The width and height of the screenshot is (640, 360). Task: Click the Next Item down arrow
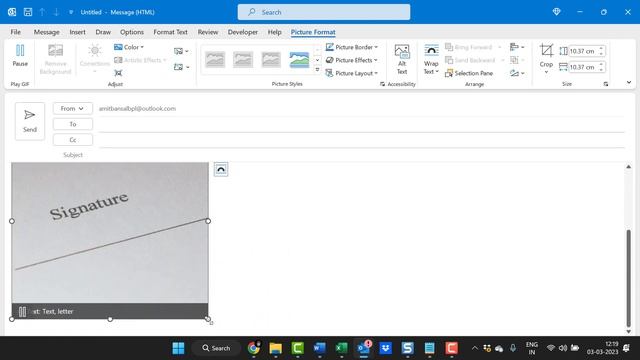(x=56, y=12)
